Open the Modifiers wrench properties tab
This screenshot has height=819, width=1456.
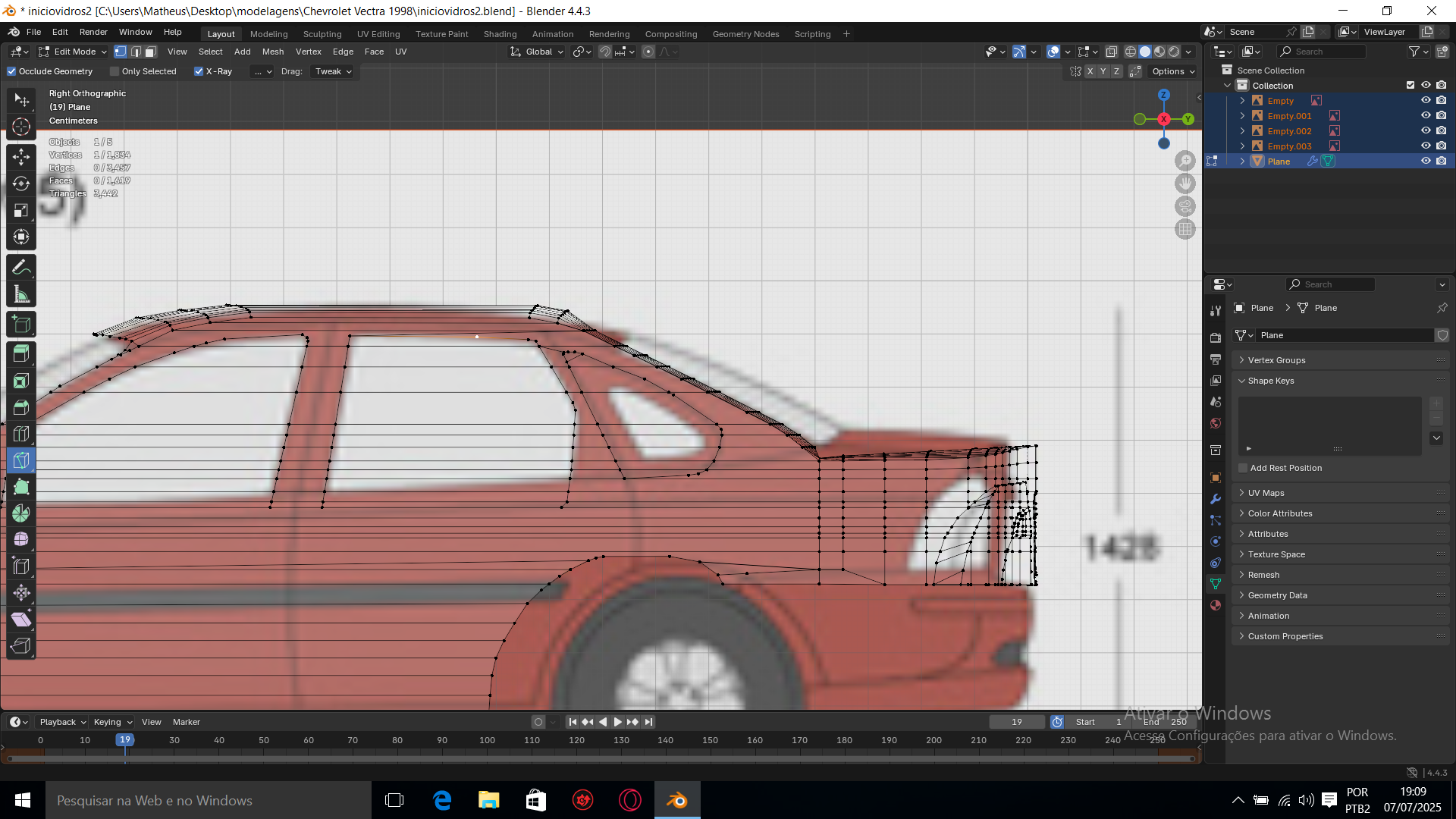[x=1216, y=499]
